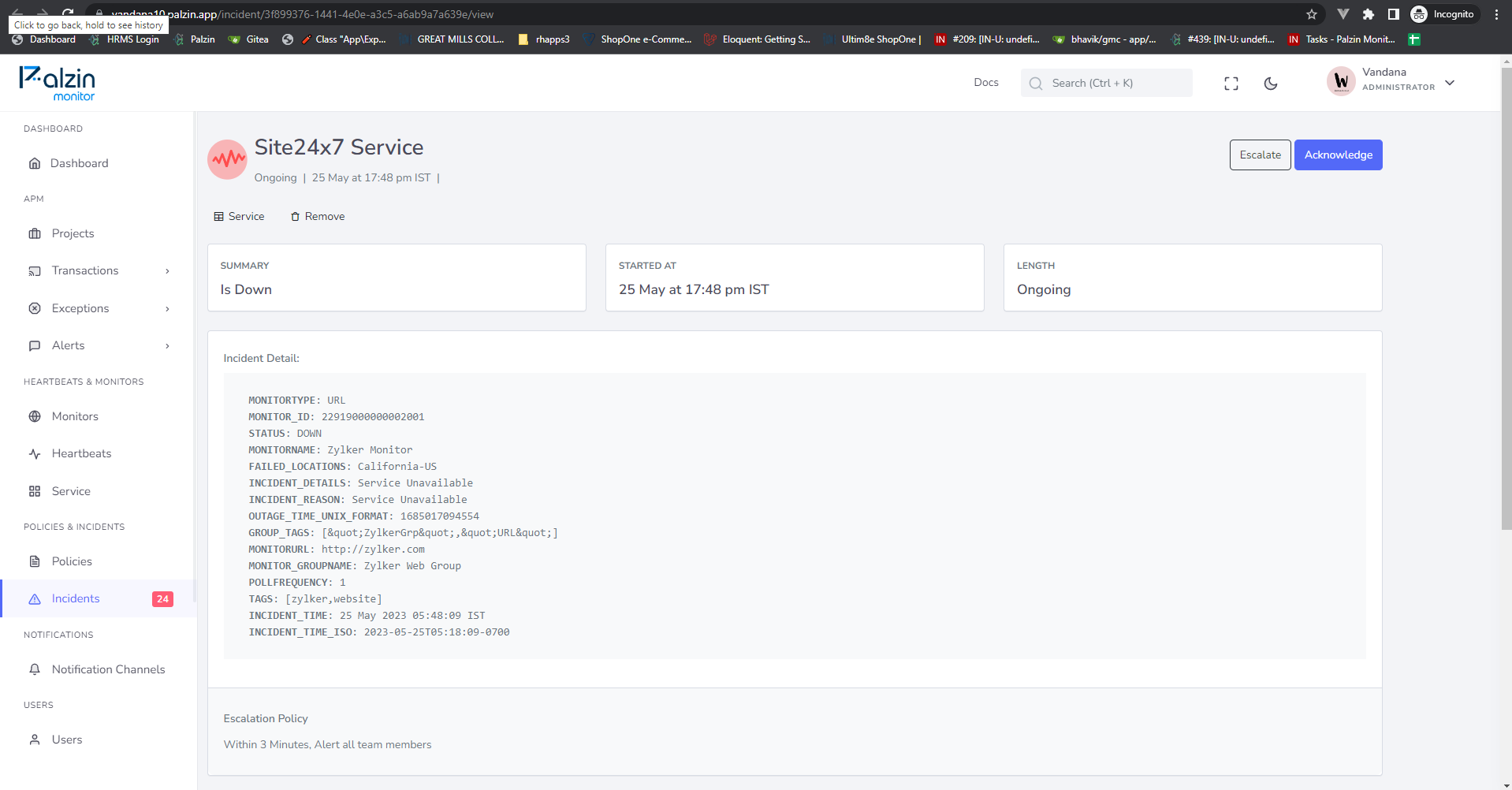Image resolution: width=1512 pixels, height=790 pixels.
Task: Click the Monitors globe icon
Action: pyautogui.click(x=35, y=416)
